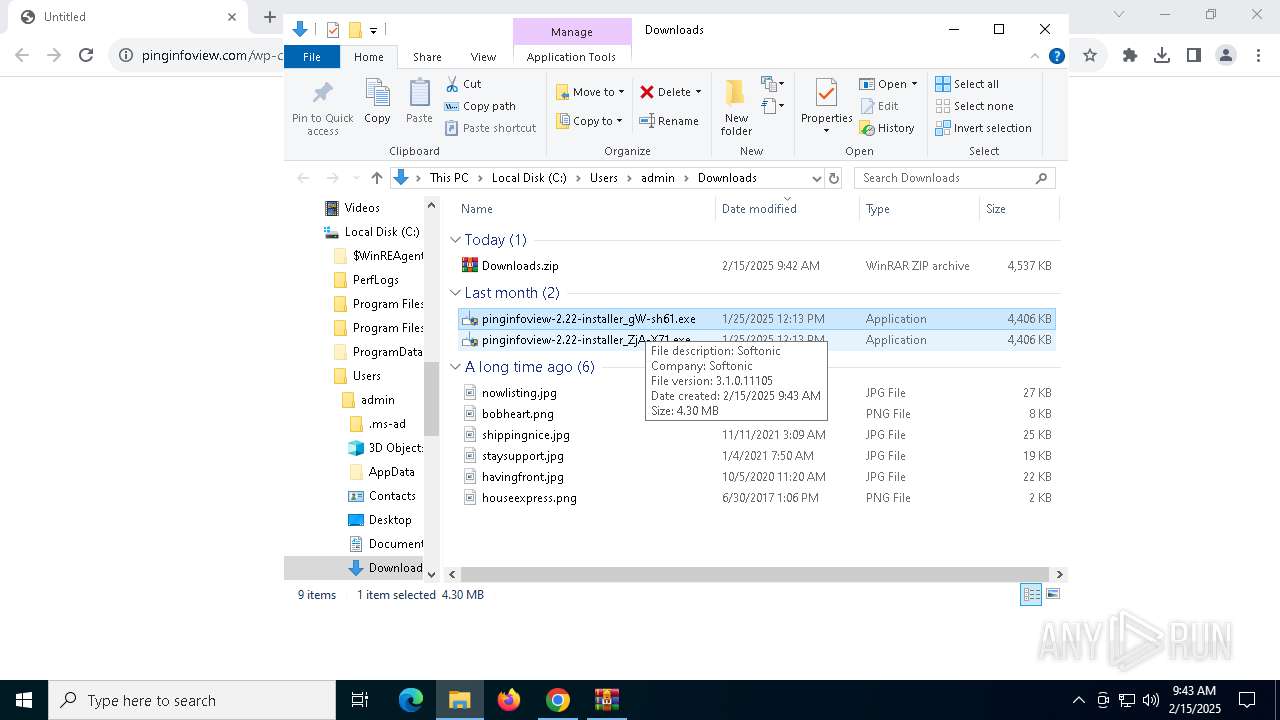Image resolution: width=1280 pixels, height=720 pixels.
Task: Switch to Details view layout
Action: click(x=1031, y=594)
